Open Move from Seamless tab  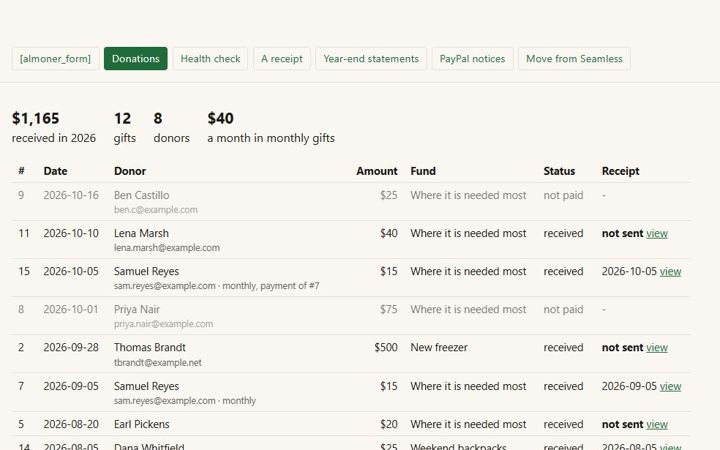click(x=574, y=59)
